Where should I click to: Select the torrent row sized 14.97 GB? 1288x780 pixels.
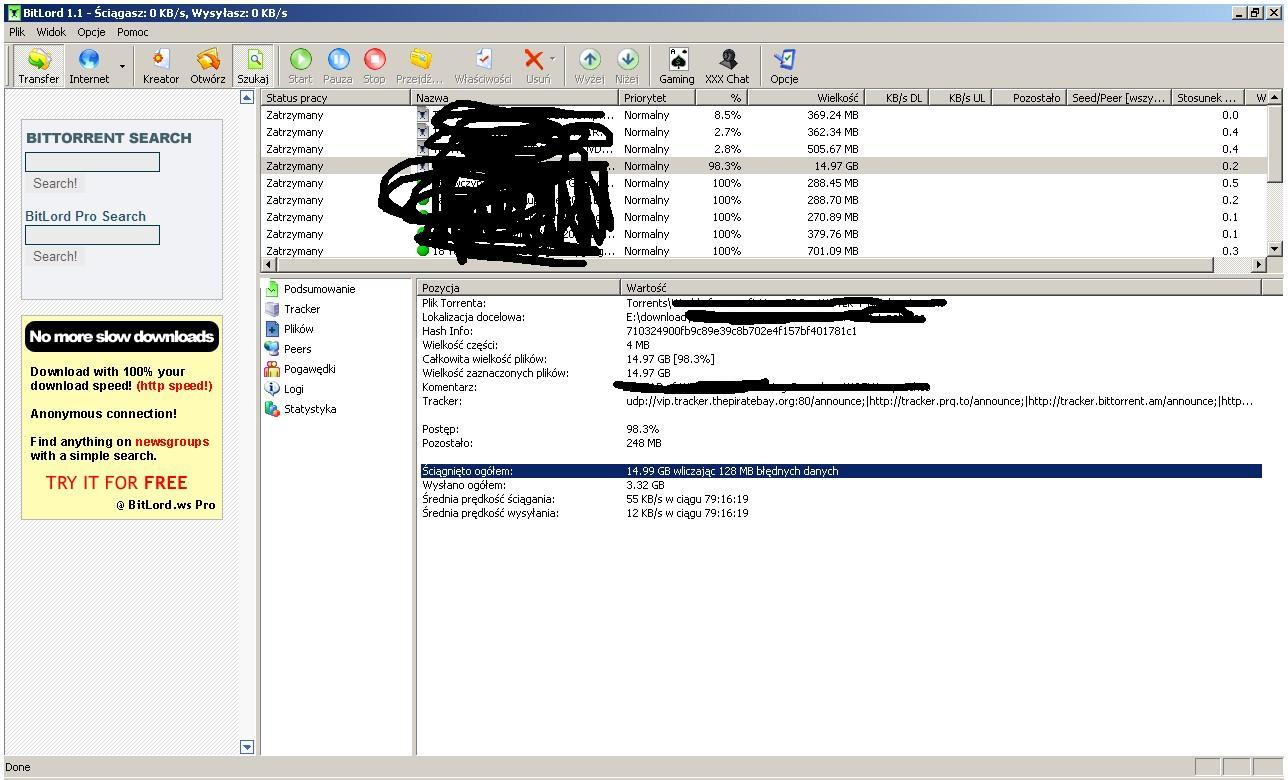coord(764,166)
